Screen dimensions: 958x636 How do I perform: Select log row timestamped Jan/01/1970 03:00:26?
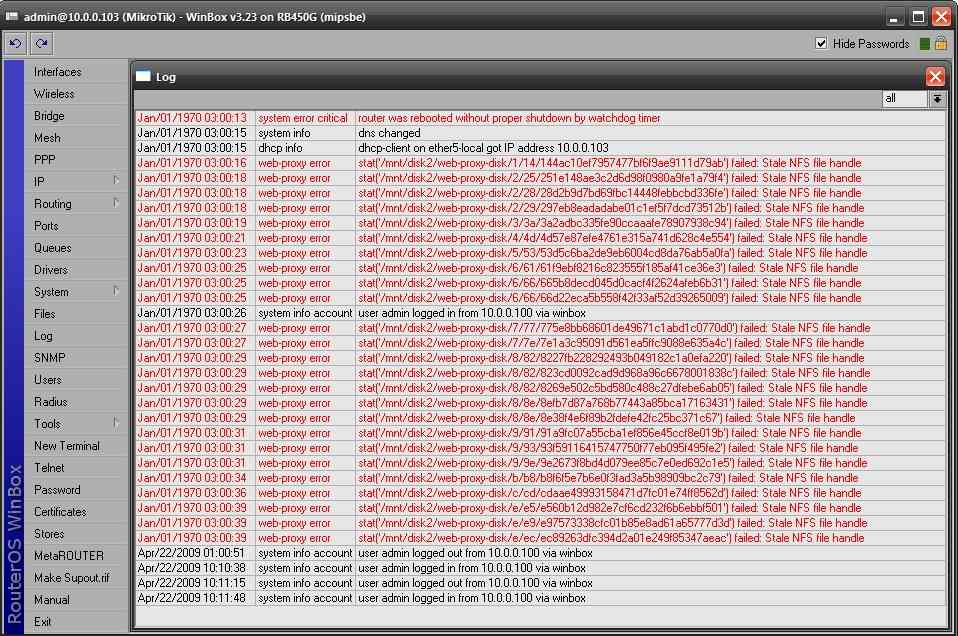[540, 313]
